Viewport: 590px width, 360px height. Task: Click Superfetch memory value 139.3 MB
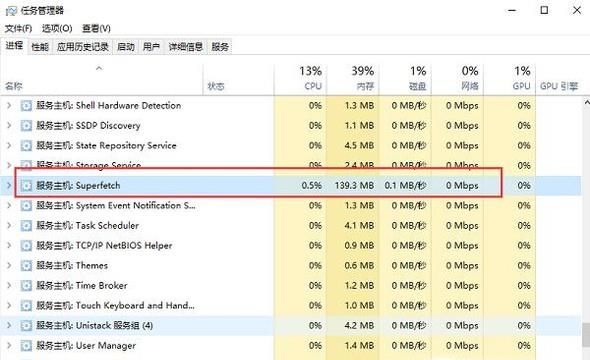click(354, 185)
